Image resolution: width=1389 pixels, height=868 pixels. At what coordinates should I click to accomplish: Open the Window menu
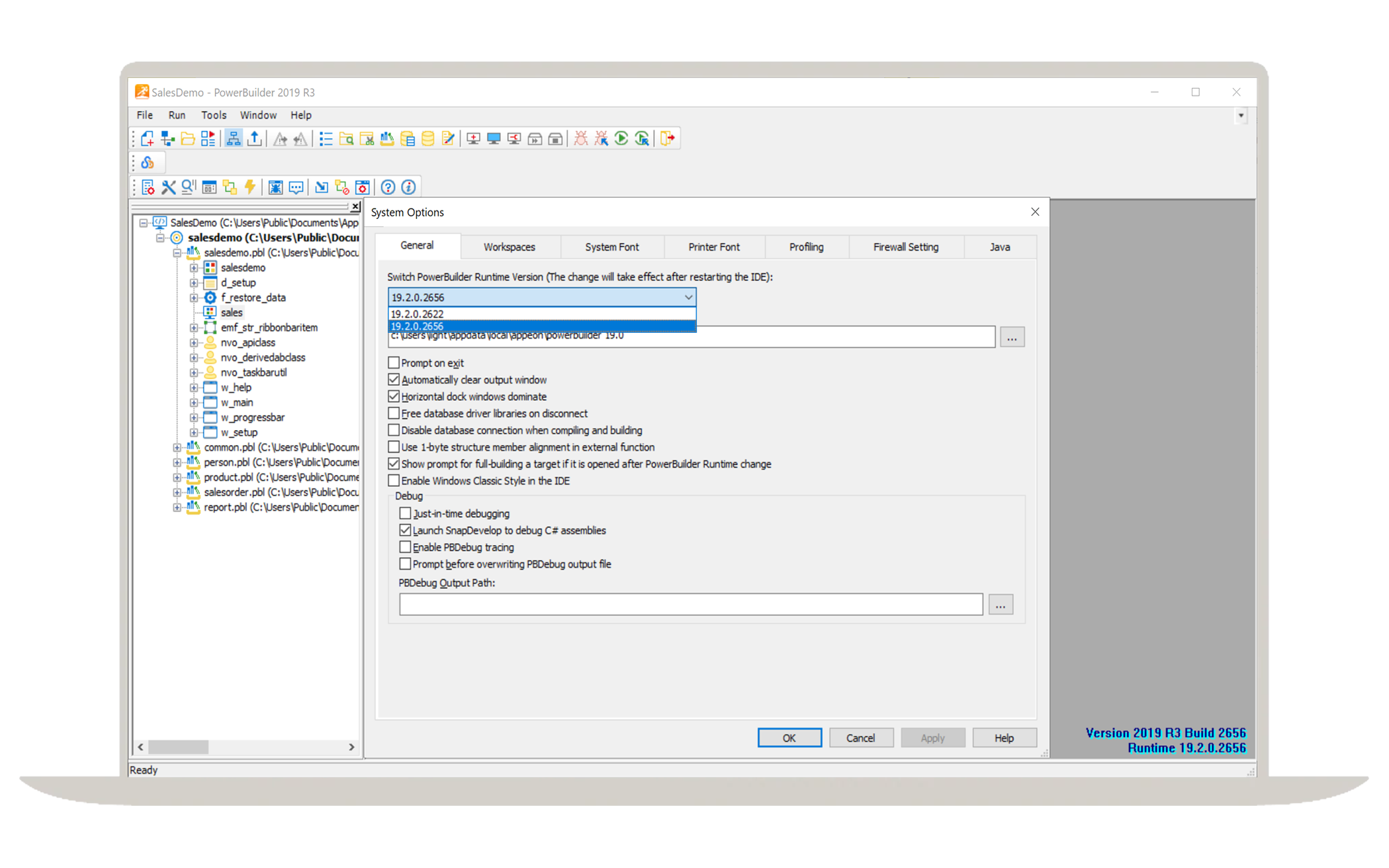coord(258,115)
